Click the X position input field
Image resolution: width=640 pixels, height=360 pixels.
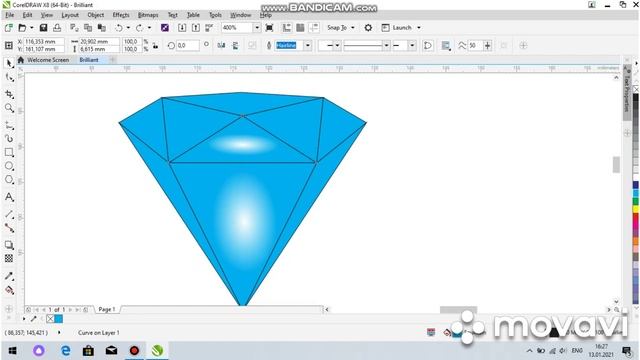(44, 42)
